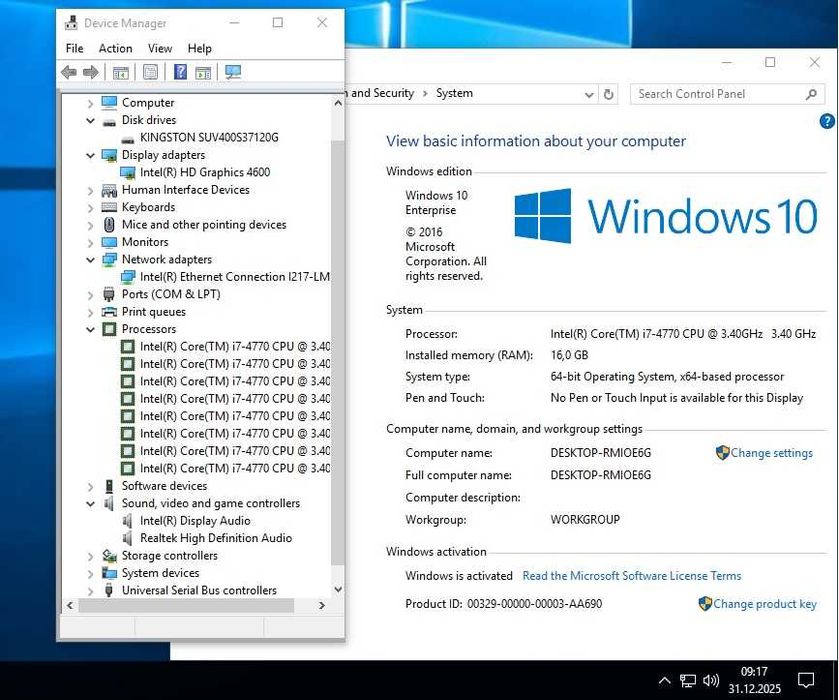Select Intel(R) Display Audio device

[x=195, y=521]
